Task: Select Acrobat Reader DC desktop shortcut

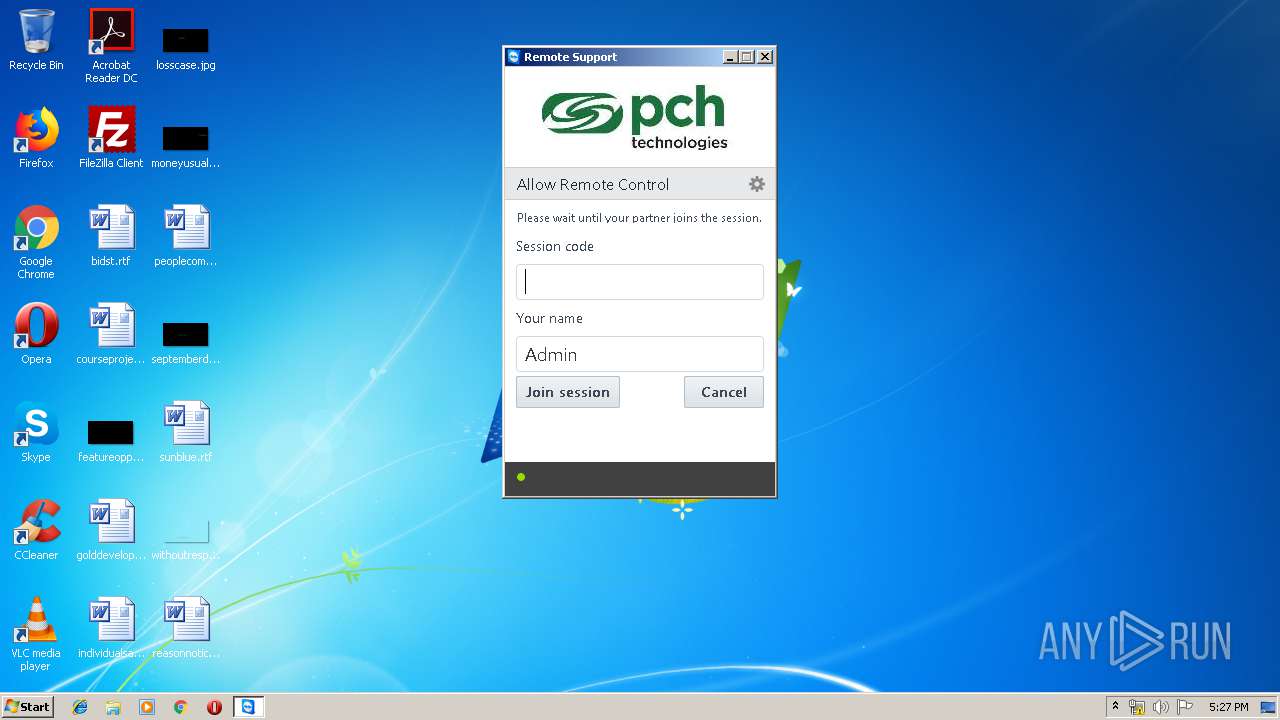Action: [x=111, y=46]
